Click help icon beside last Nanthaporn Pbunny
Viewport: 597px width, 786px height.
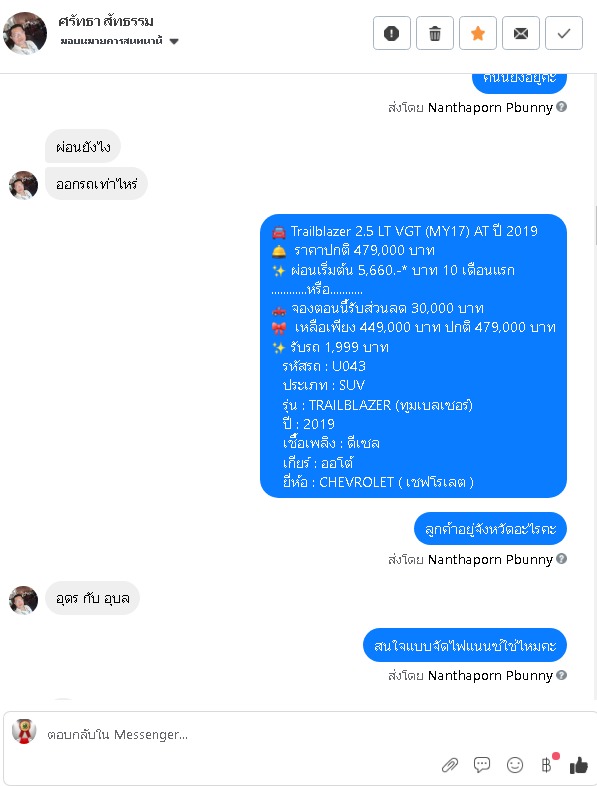561,675
